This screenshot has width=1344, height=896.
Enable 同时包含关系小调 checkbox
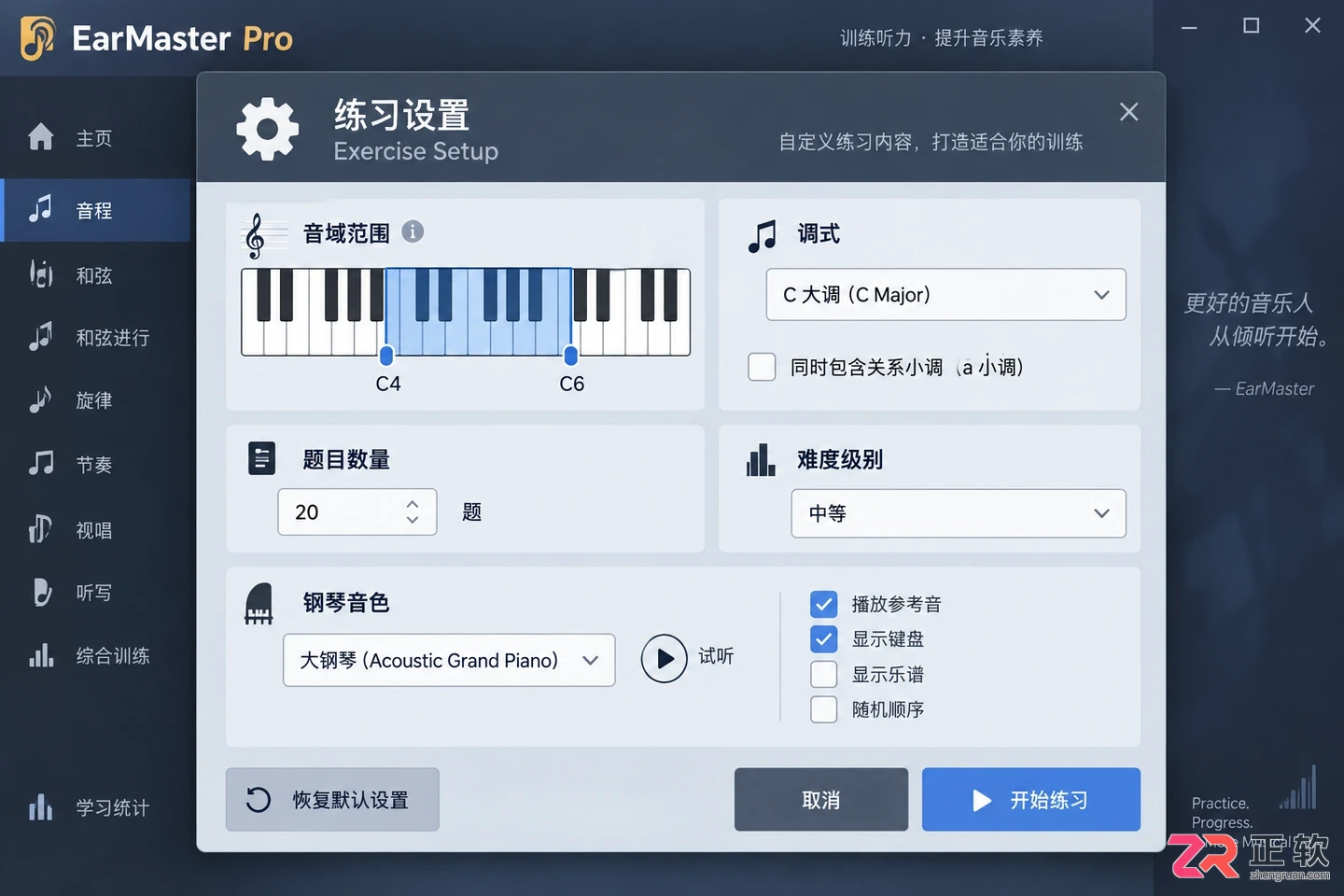(762, 367)
